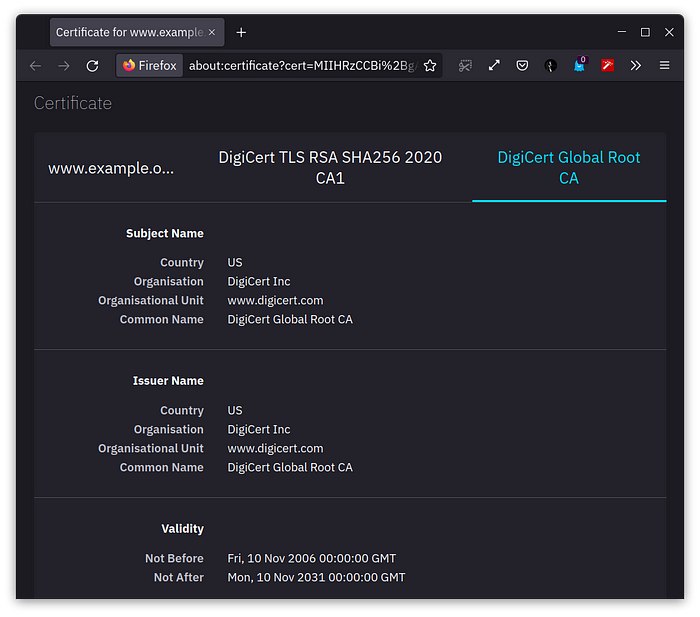Select the Certificate for www.example browser tab
The height and width of the screenshot is (617, 700).
(137, 32)
